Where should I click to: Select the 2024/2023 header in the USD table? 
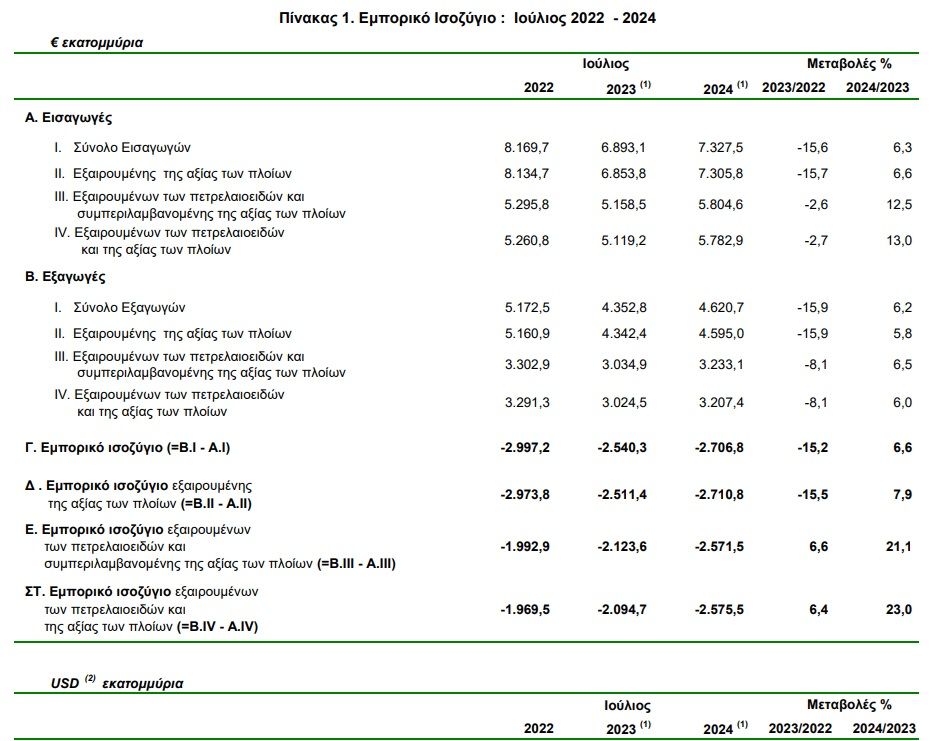884,728
